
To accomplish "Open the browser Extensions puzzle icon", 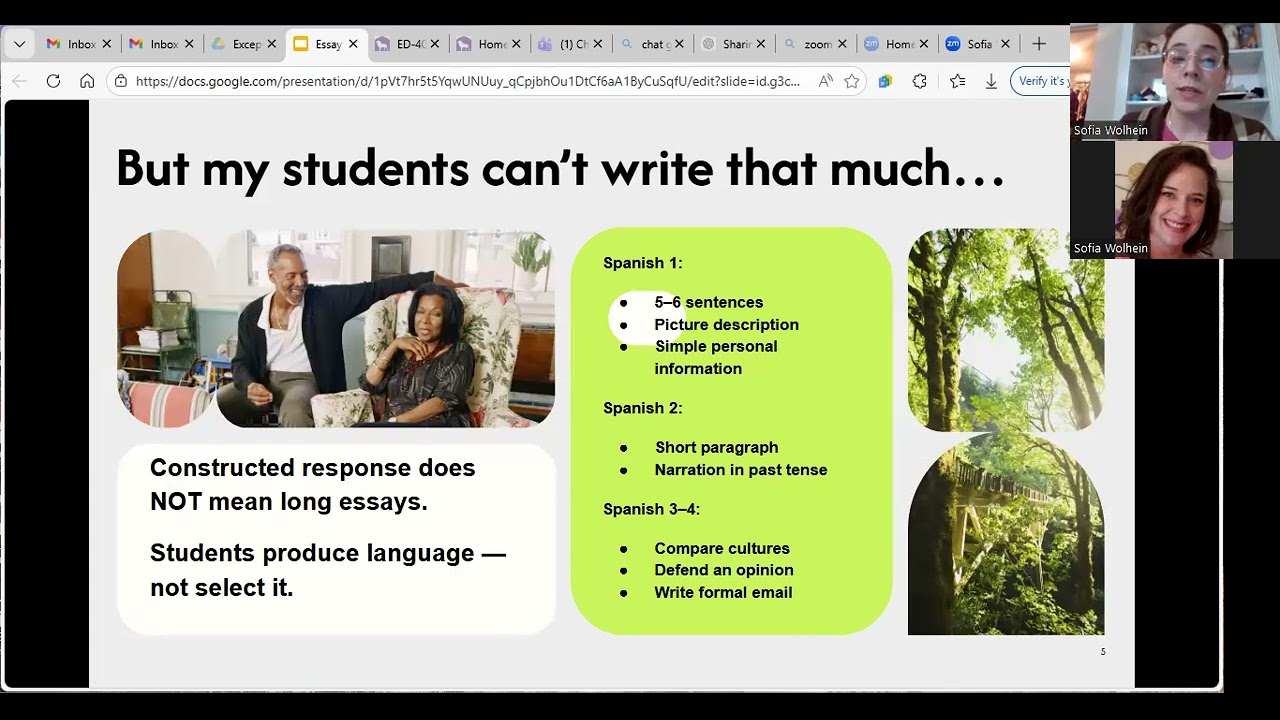I will coord(920,81).
